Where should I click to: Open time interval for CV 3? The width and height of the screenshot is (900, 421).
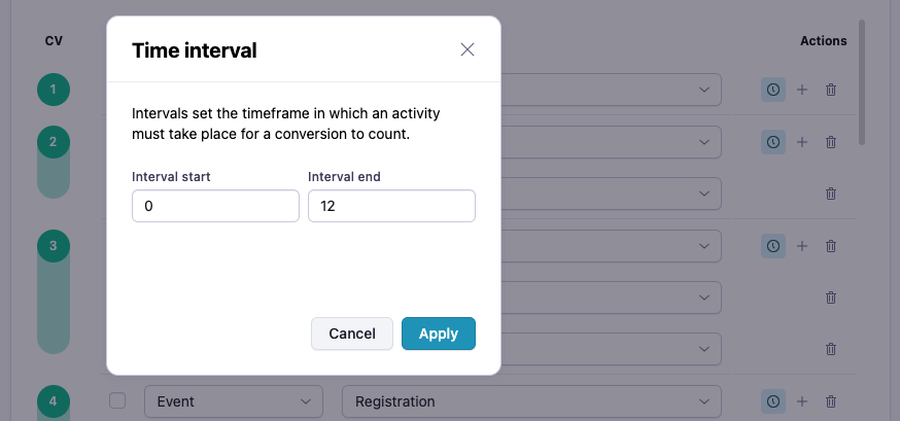[x=773, y=246]
